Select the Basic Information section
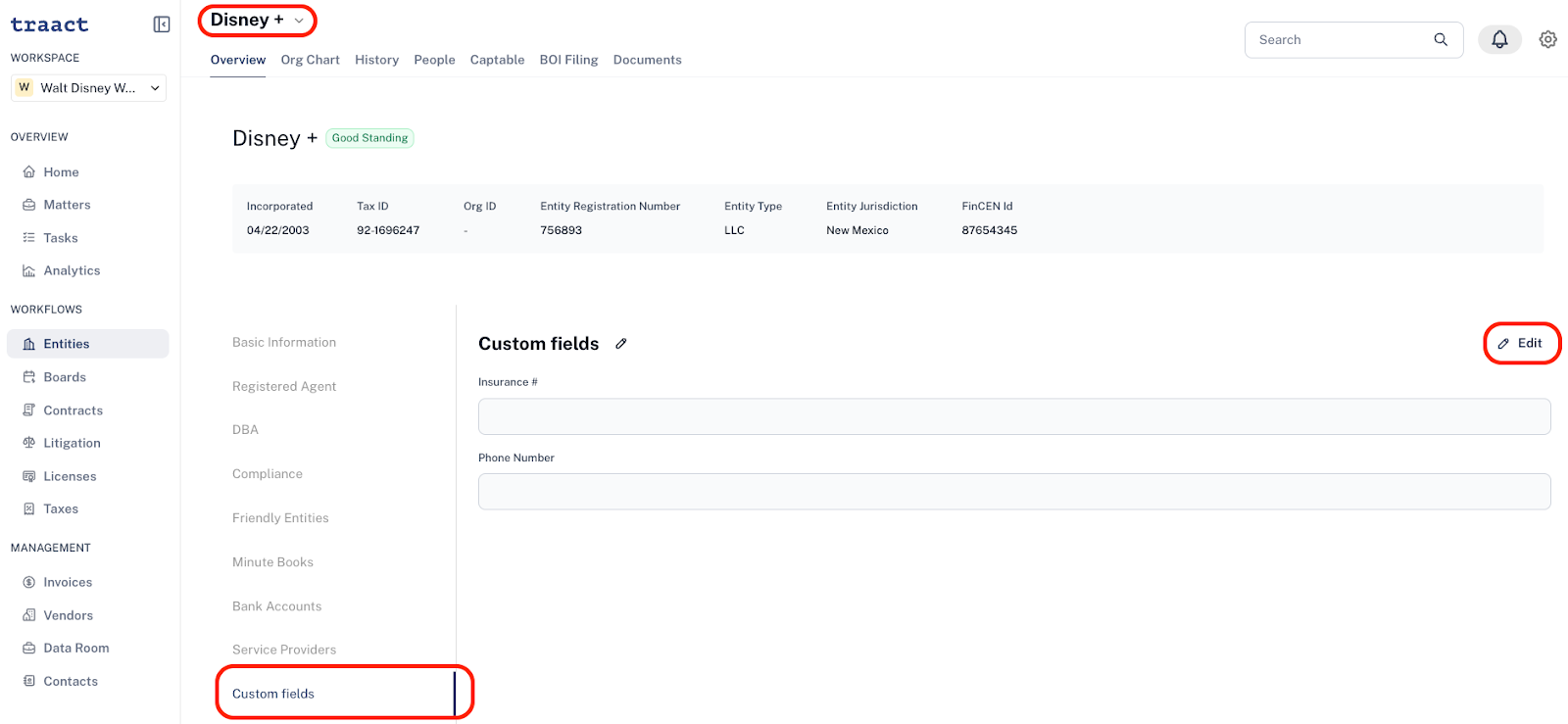Viewport: 1568px width, 724px height. pos(284,342)
